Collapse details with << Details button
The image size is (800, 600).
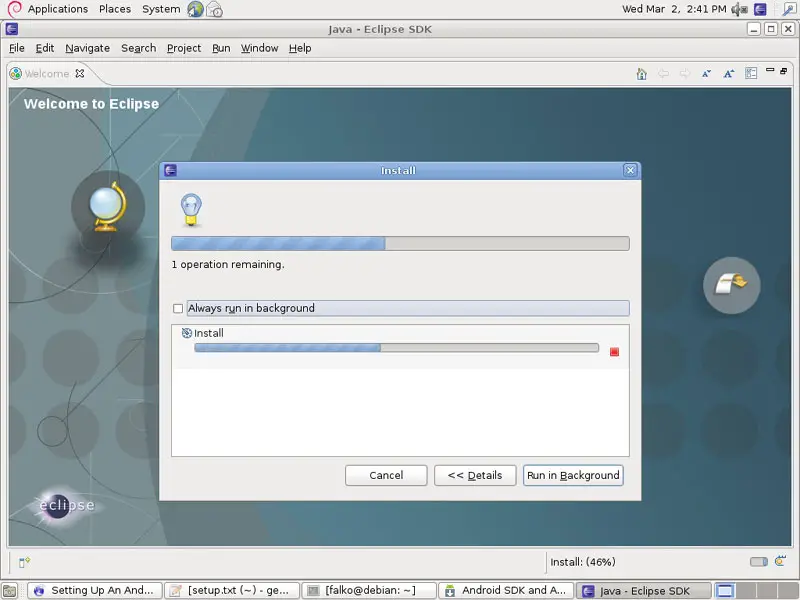pyautogui.click(x=475, y=476)
